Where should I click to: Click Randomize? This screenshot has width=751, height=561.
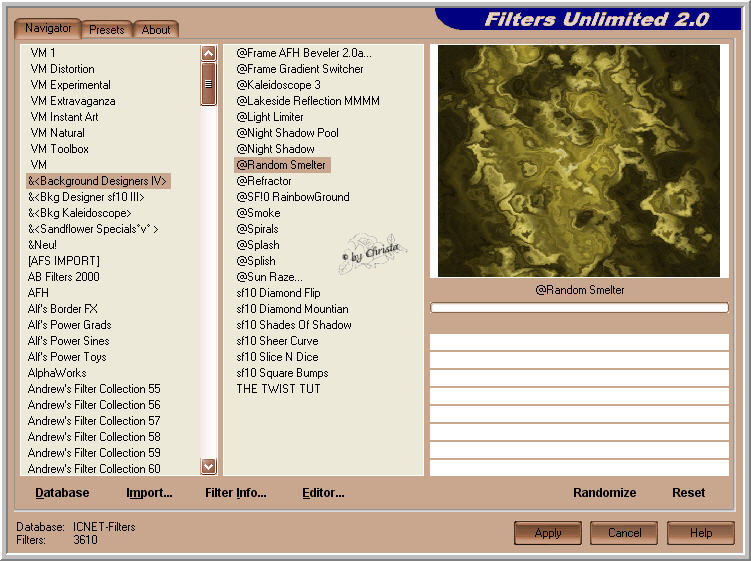(604, 492)
